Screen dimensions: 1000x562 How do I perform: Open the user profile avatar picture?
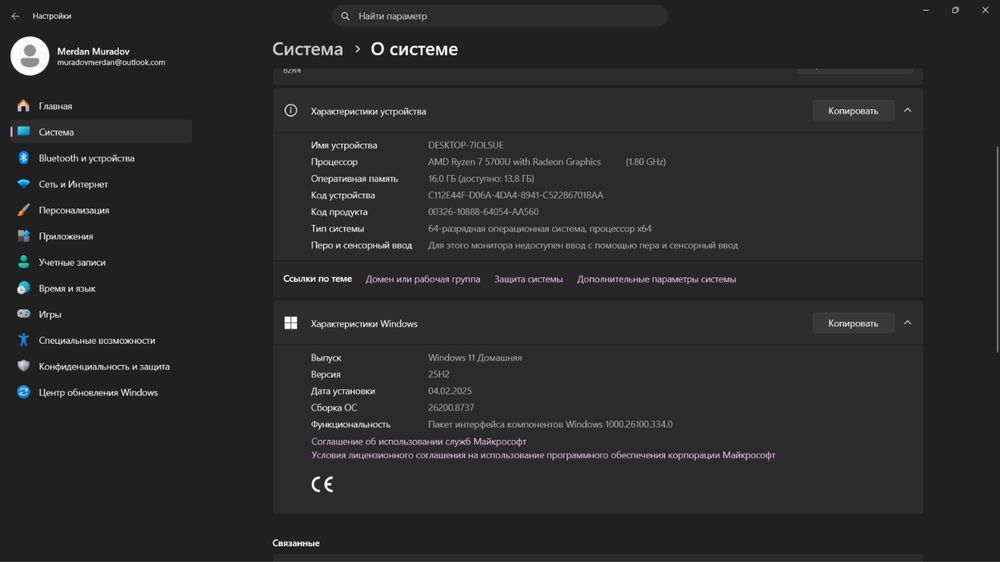(30, 56)
